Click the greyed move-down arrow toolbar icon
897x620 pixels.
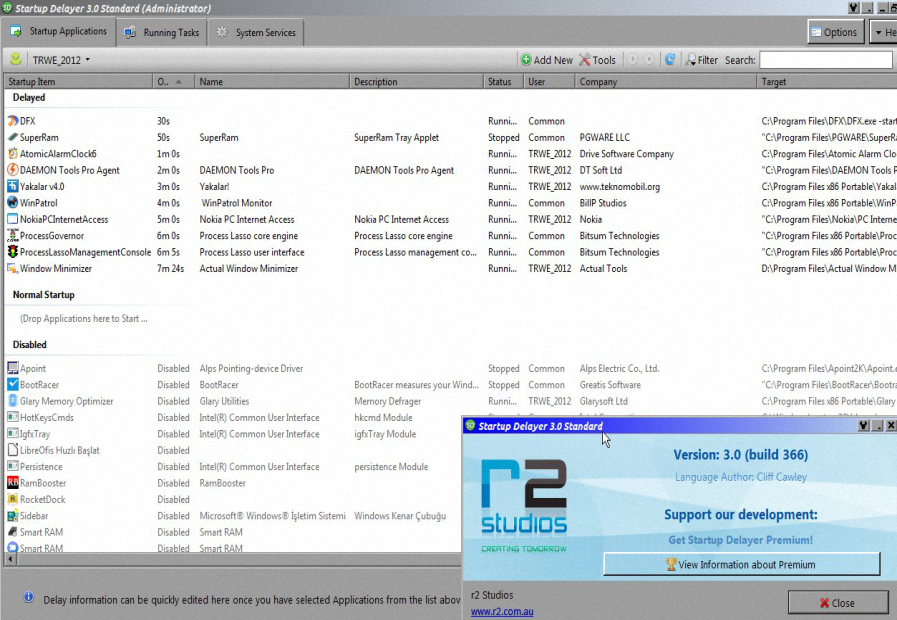[x=649, y=59]
